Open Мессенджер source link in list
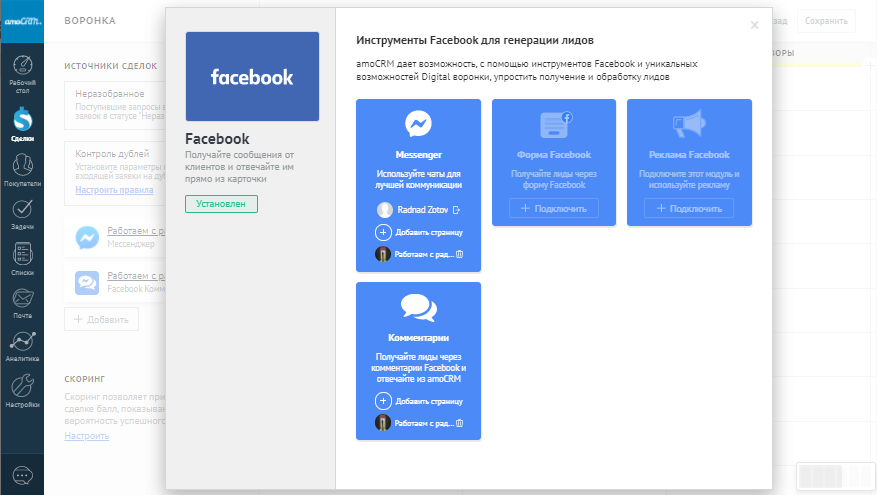The image size is (877, 495). click(x=136, y=230)
